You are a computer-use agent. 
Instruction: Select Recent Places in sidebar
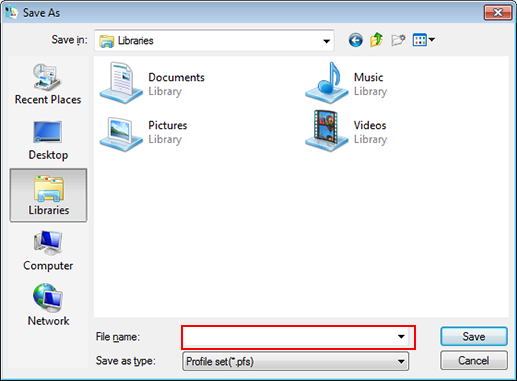[x=48, y=84]
